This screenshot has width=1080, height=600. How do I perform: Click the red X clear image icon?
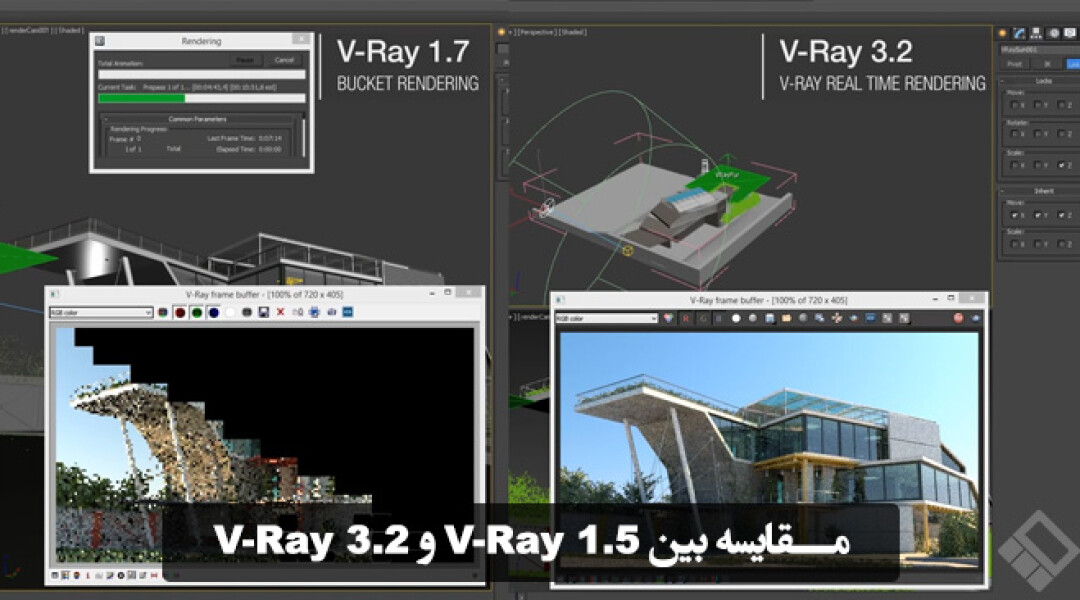tap(279, 313)
